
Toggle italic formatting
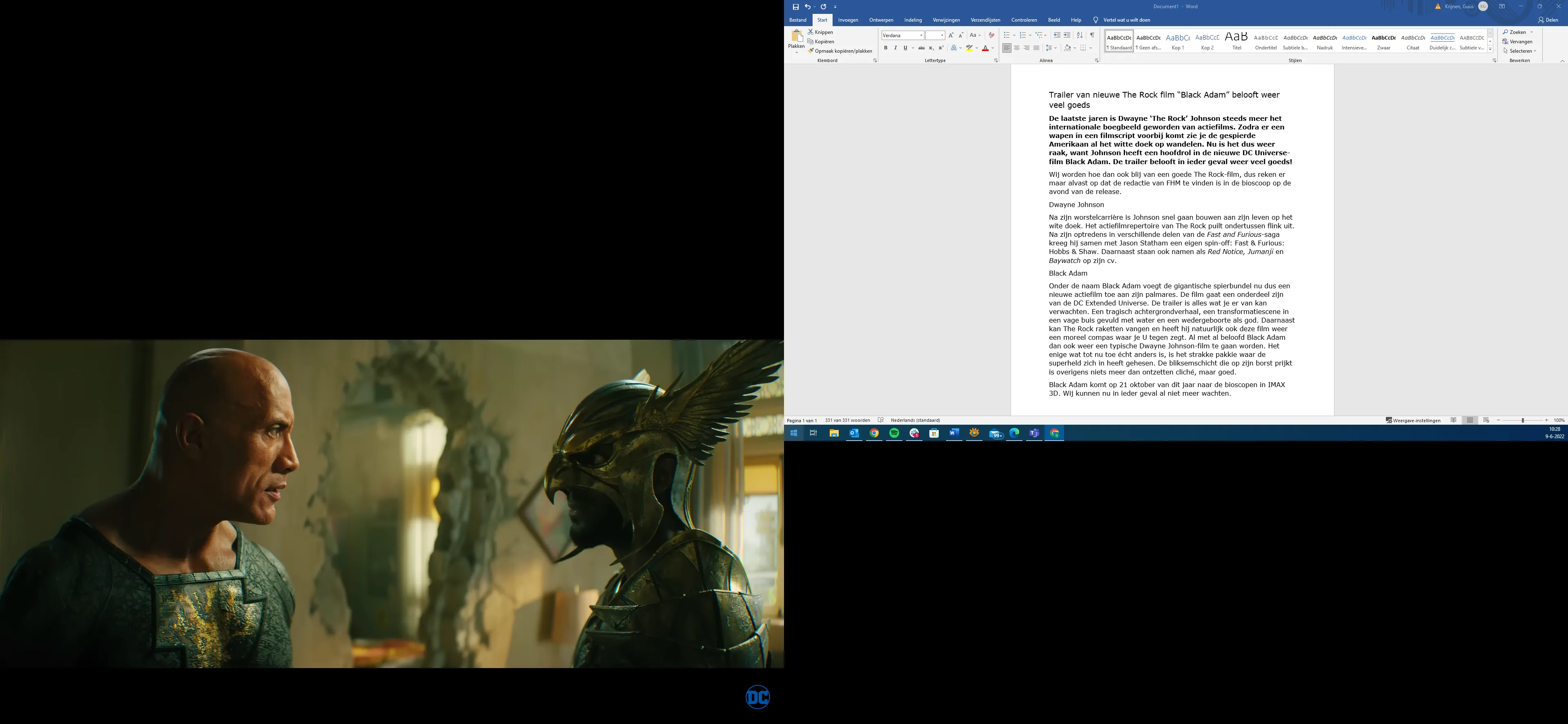pos(895,48)
